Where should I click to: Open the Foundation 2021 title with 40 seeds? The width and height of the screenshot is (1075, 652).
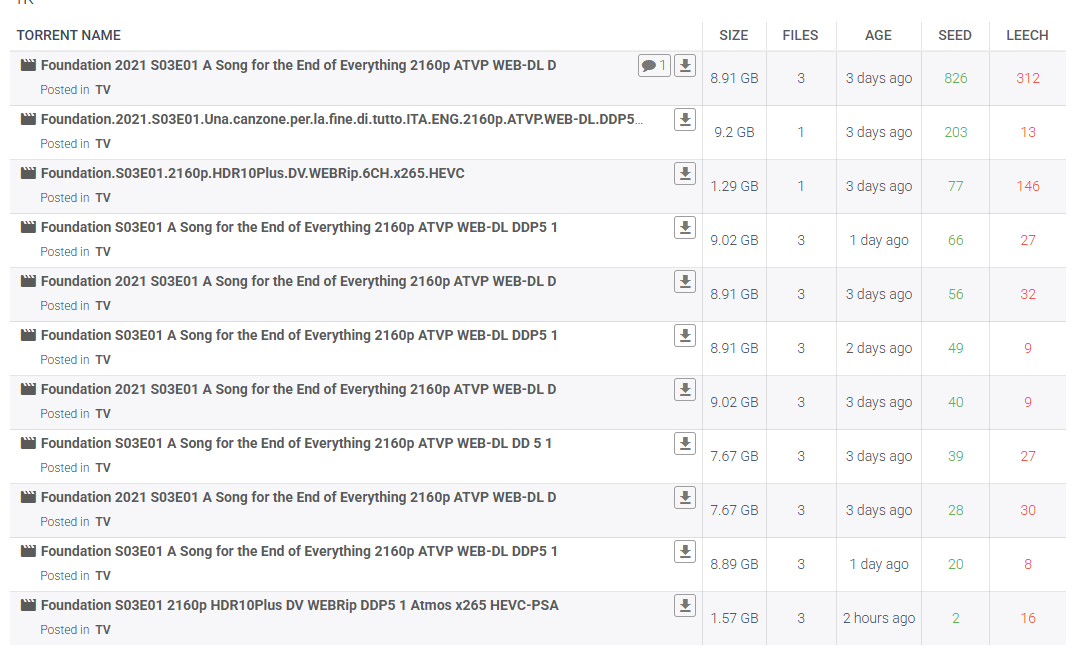(x=298, y=389)
